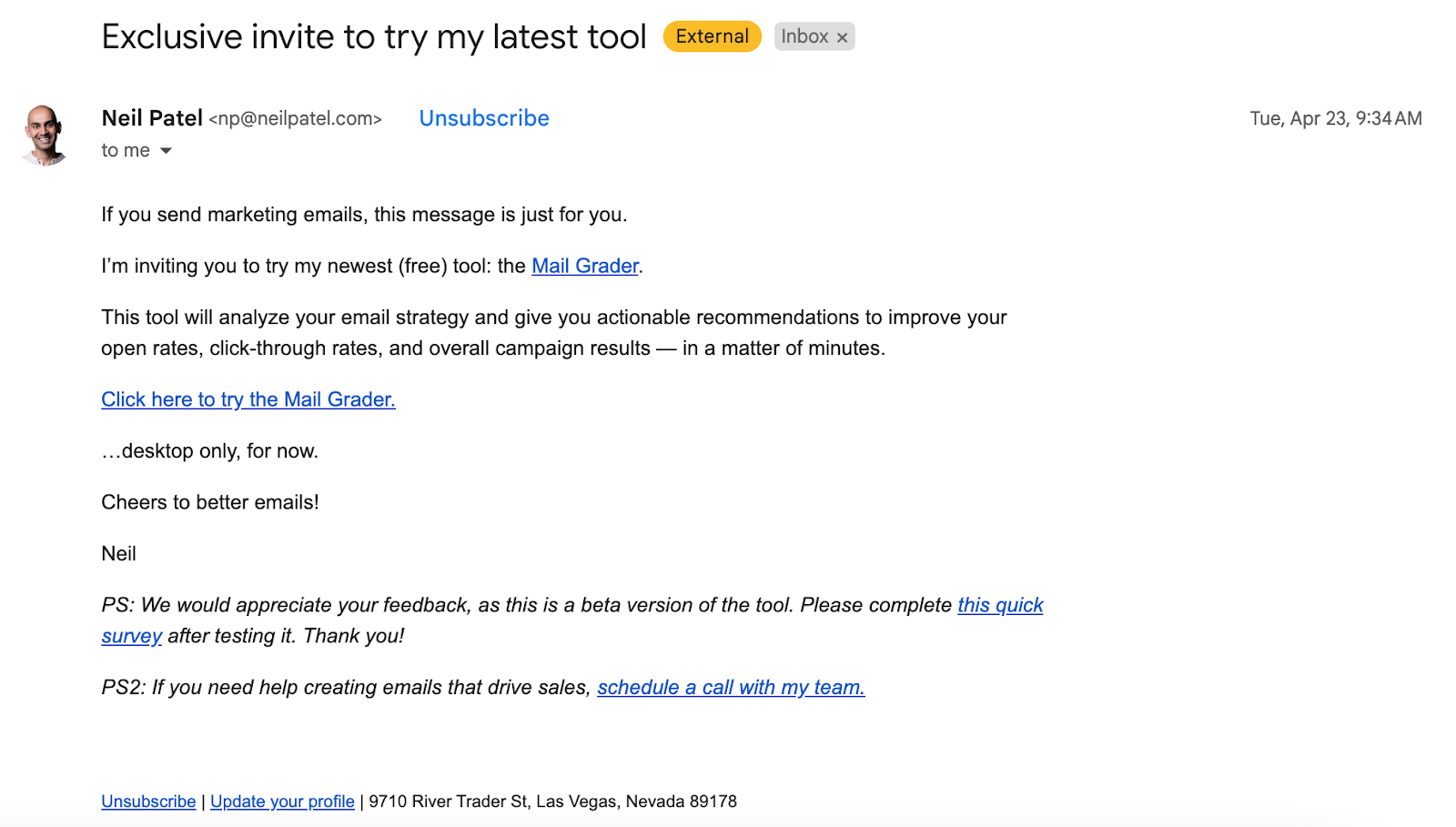Screen dimensions: 1456x827
Task: Click the "Neil" signature text
Action: click(x=119, y=554)
